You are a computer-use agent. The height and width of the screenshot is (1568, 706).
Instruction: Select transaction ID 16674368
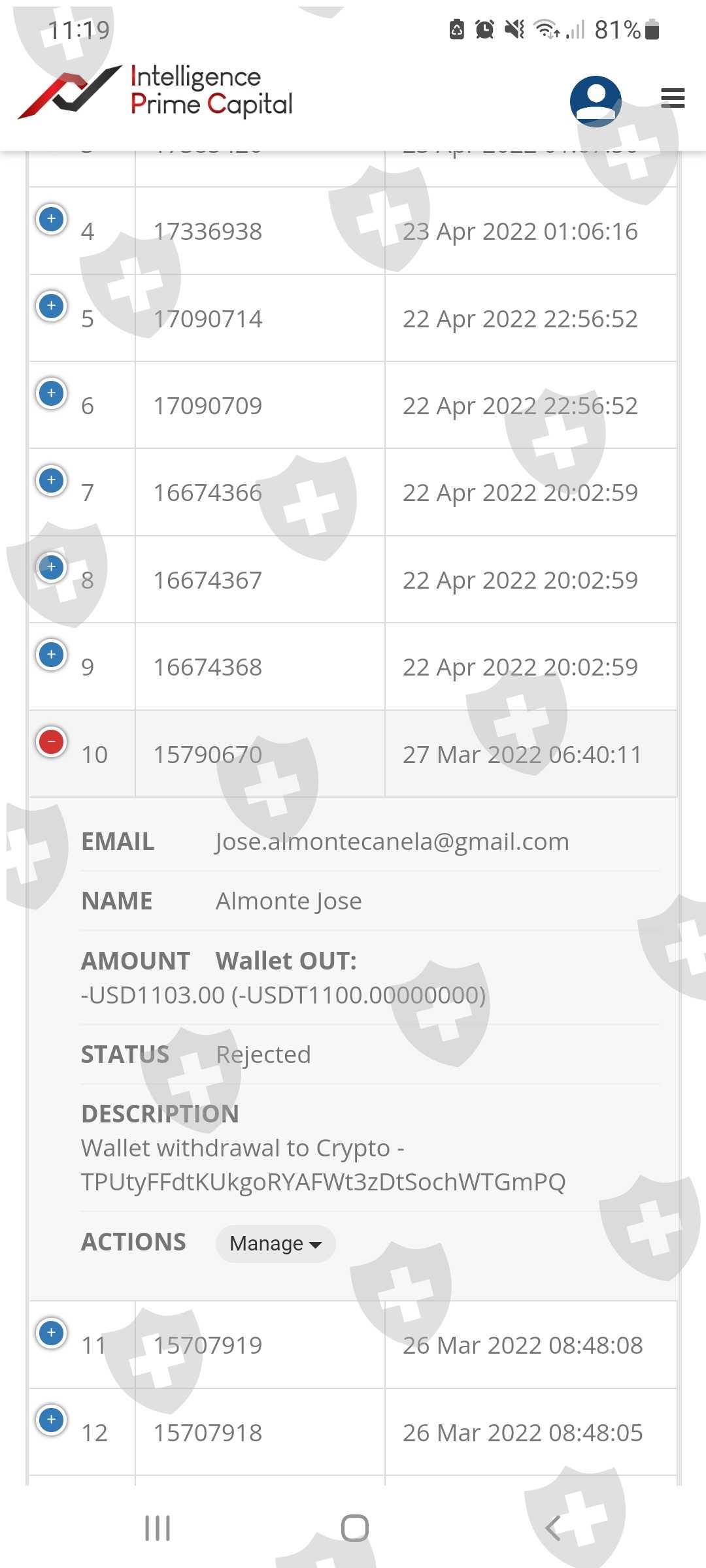click(208, 667)
